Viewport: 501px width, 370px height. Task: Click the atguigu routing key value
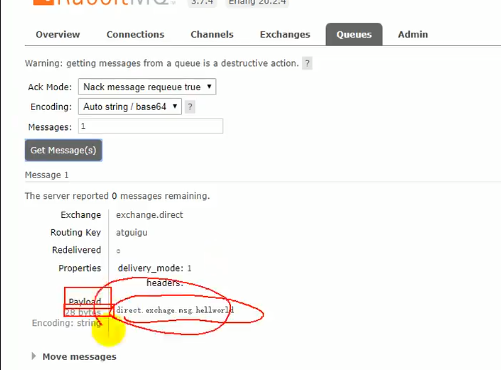(132, 232)
